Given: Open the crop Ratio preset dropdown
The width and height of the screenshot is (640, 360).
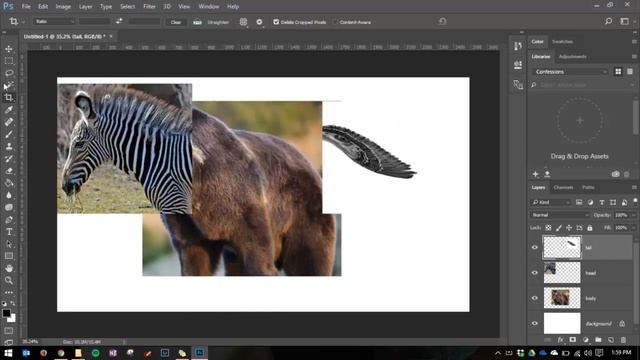Looking at the screenshot, I should coord(55,21).
